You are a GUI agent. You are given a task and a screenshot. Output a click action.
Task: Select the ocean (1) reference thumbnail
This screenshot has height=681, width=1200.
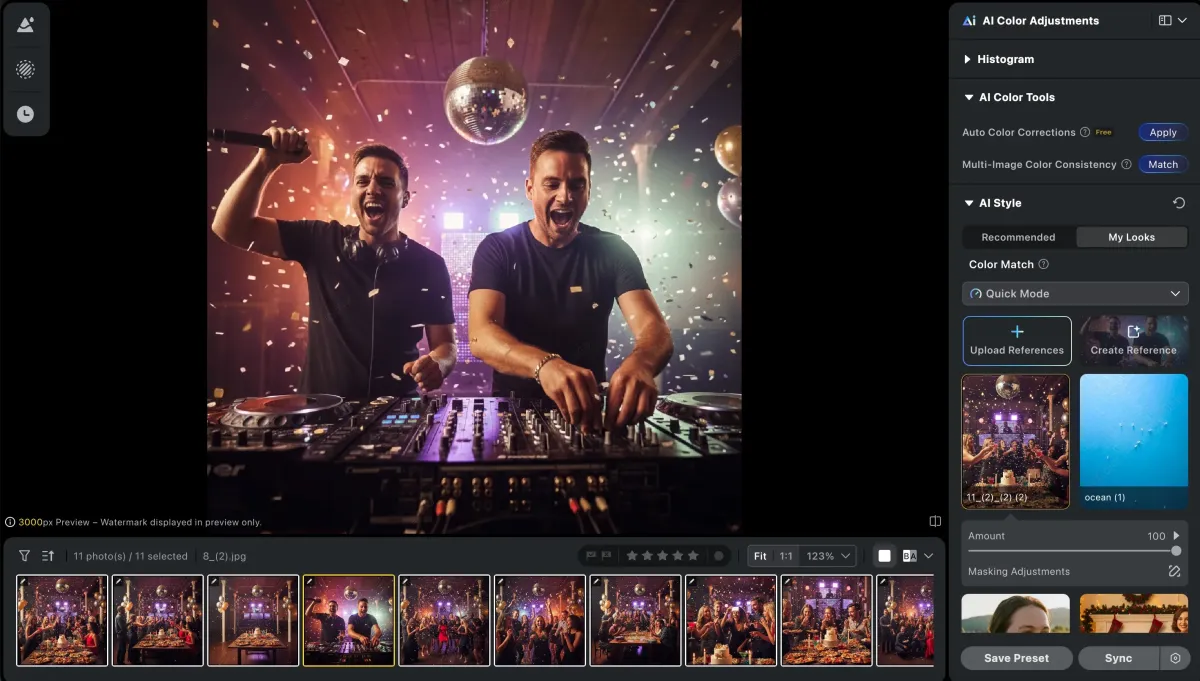tap(1133, 440)
